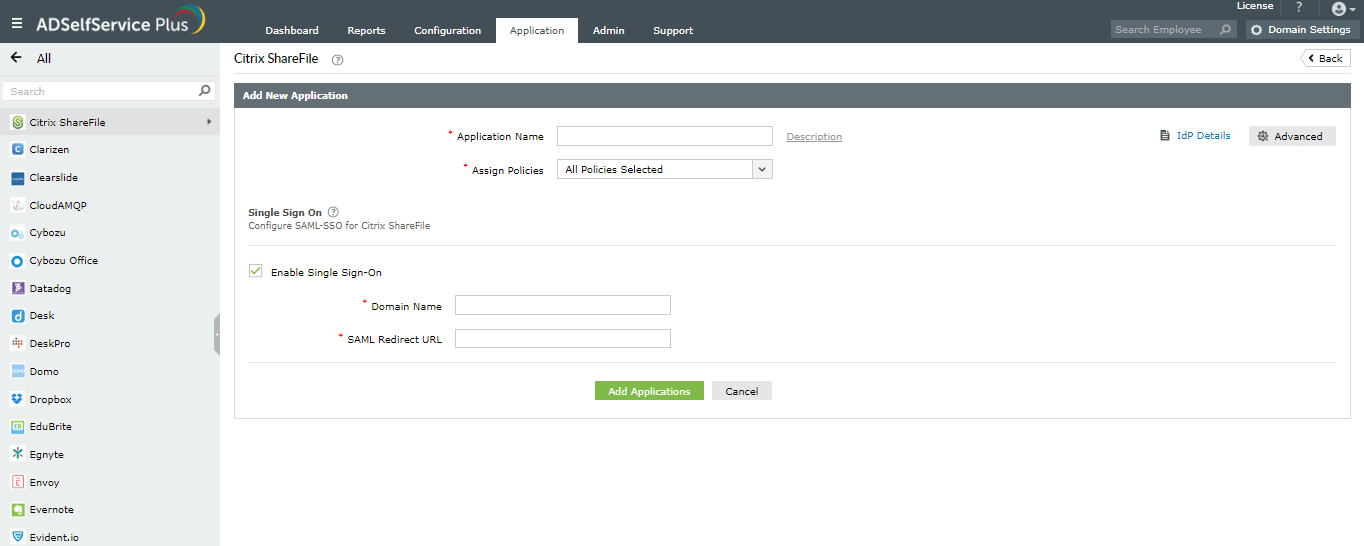Click the Domo app icon
The height and width of the screenshot is (546, 1364).
coord(18,371)
